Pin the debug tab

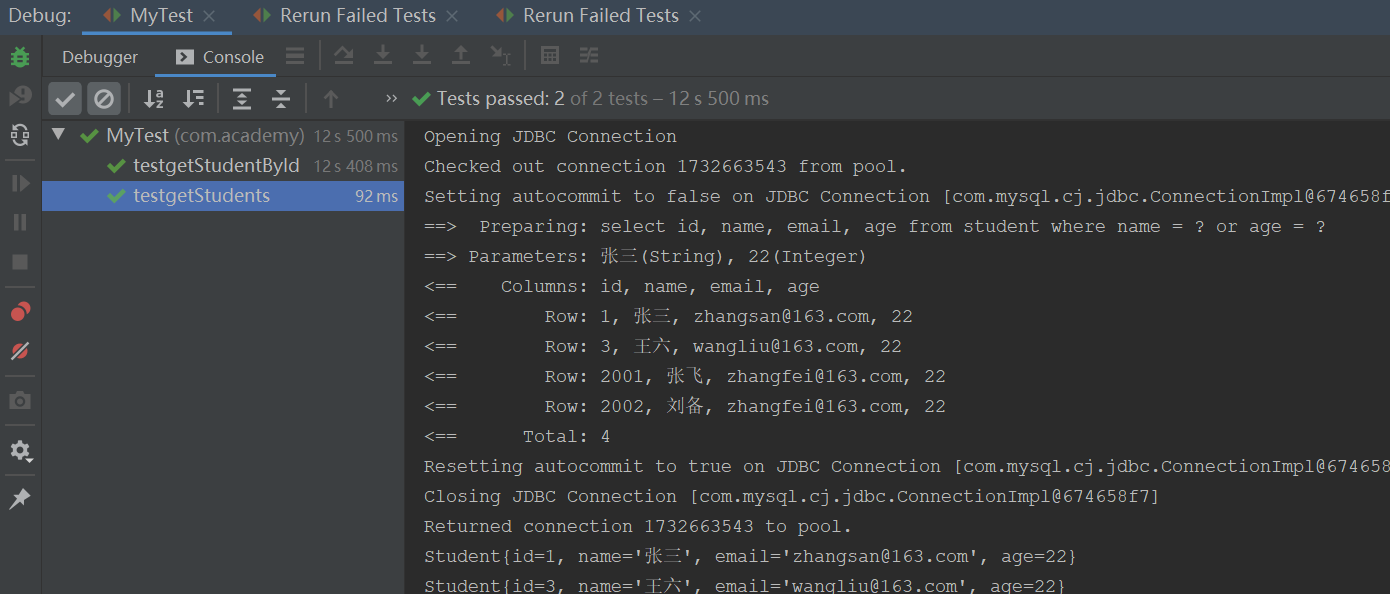[x=20, y=499]
